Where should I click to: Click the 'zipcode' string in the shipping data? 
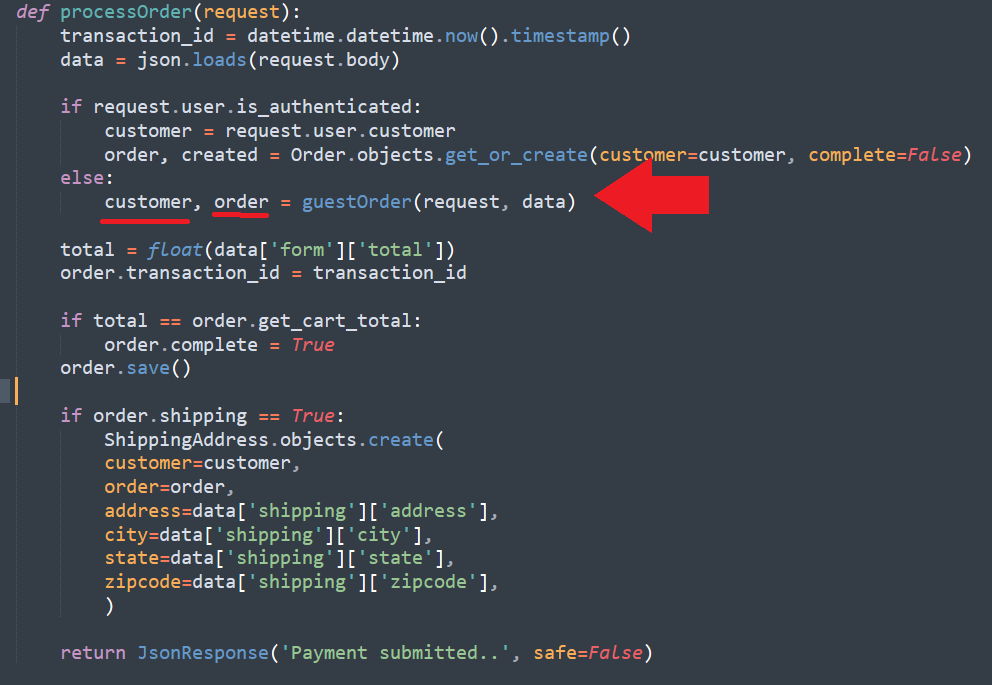(428, 582)
